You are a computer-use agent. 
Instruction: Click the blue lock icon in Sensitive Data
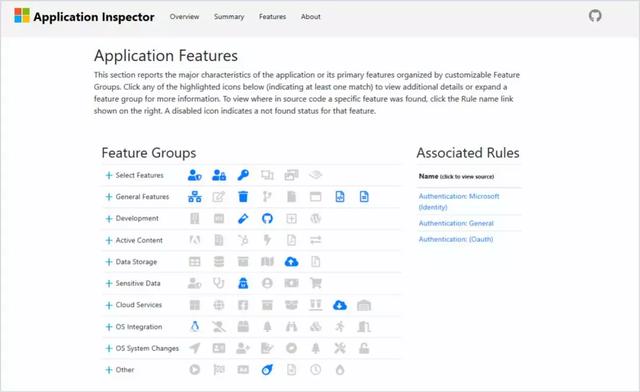point(243,283)
